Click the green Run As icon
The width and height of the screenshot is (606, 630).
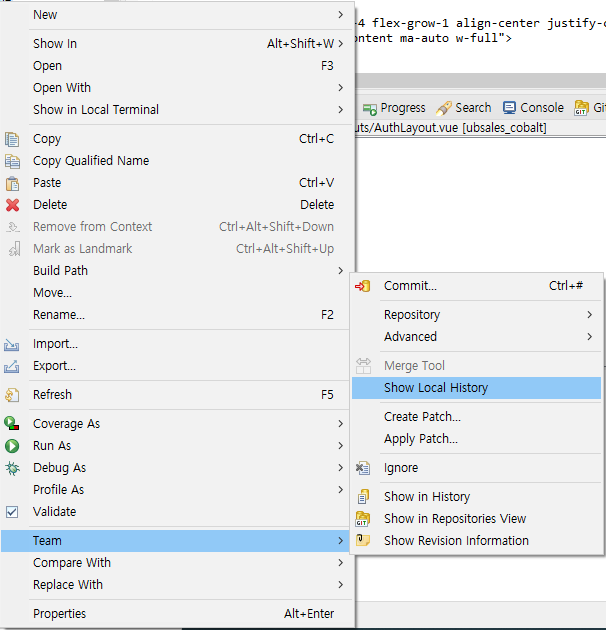coord(12,446)
